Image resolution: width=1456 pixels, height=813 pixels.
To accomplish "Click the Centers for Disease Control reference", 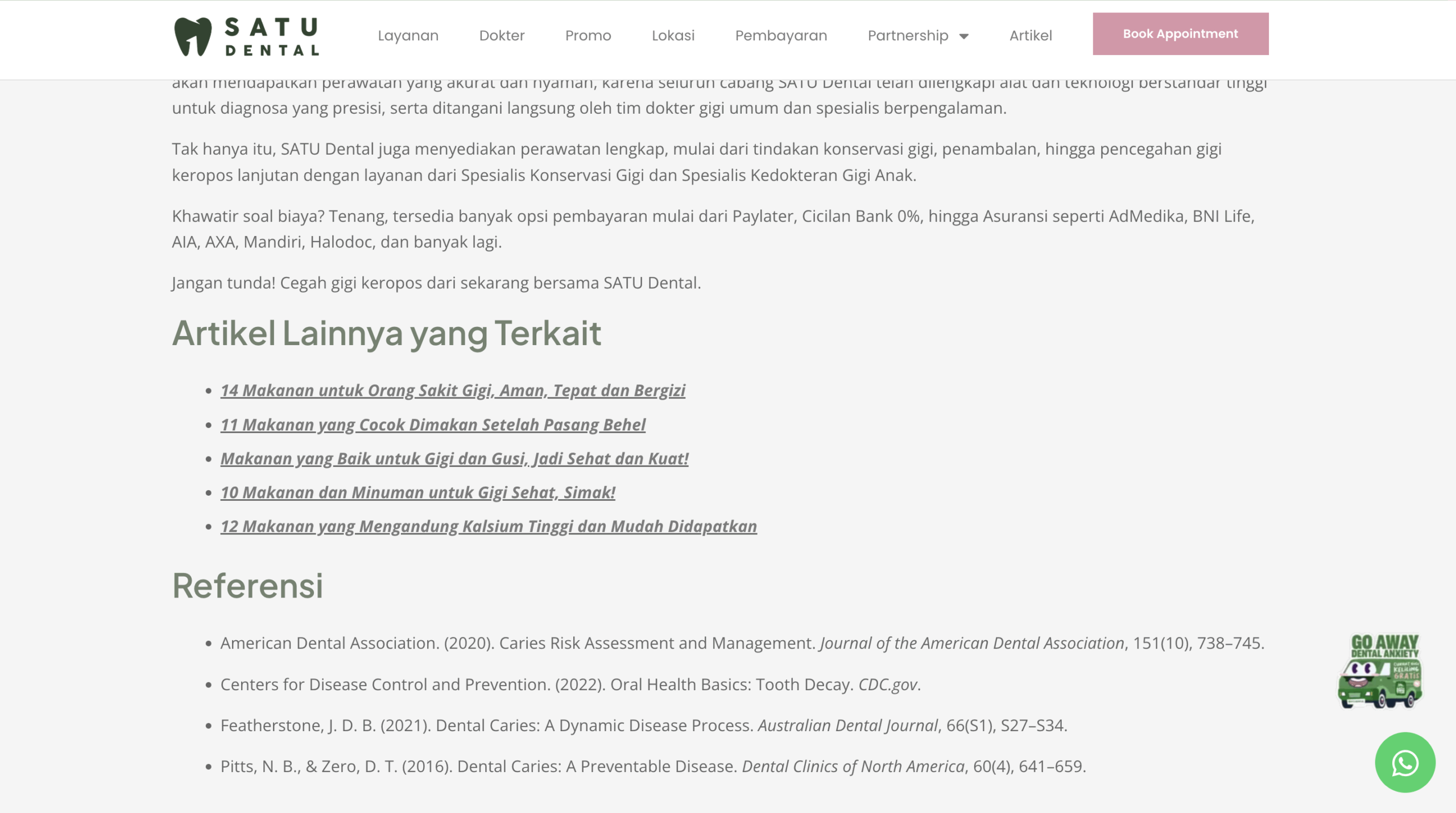I will pos(570,685).
